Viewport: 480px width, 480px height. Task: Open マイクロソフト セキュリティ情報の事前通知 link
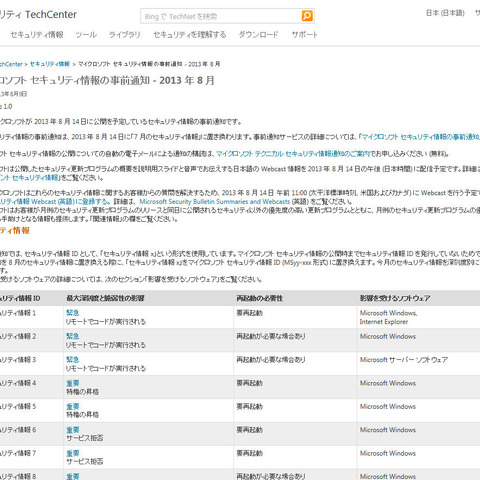(421, 137)
